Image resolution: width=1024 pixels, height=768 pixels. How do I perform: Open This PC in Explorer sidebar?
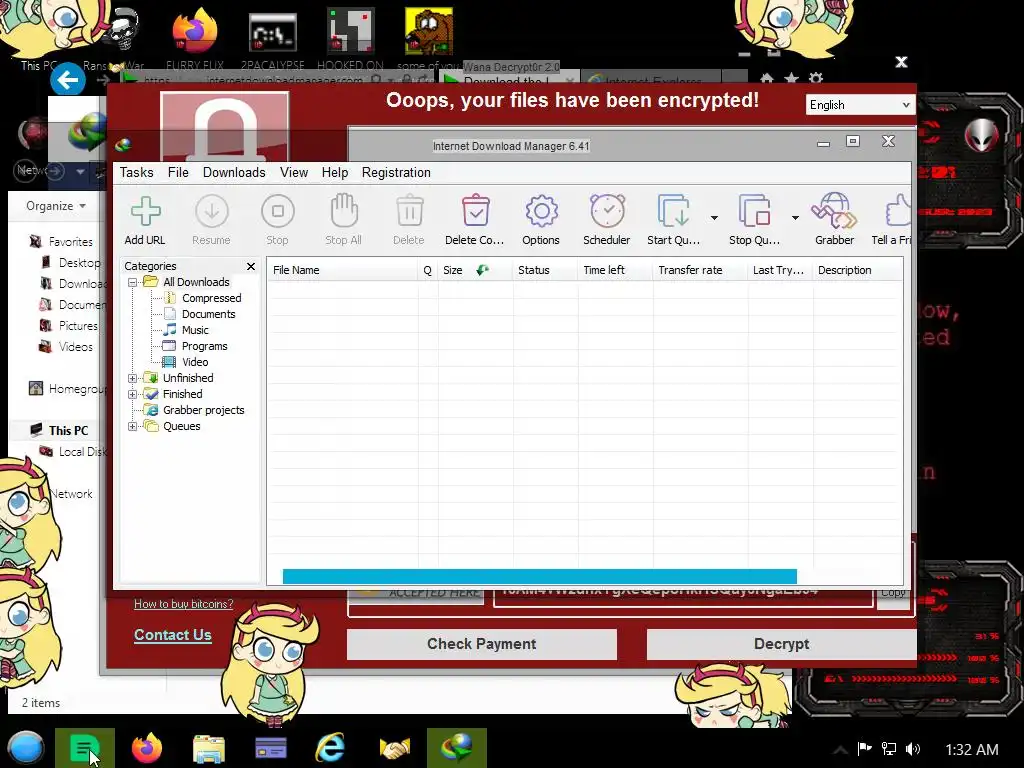pos(68,430)
